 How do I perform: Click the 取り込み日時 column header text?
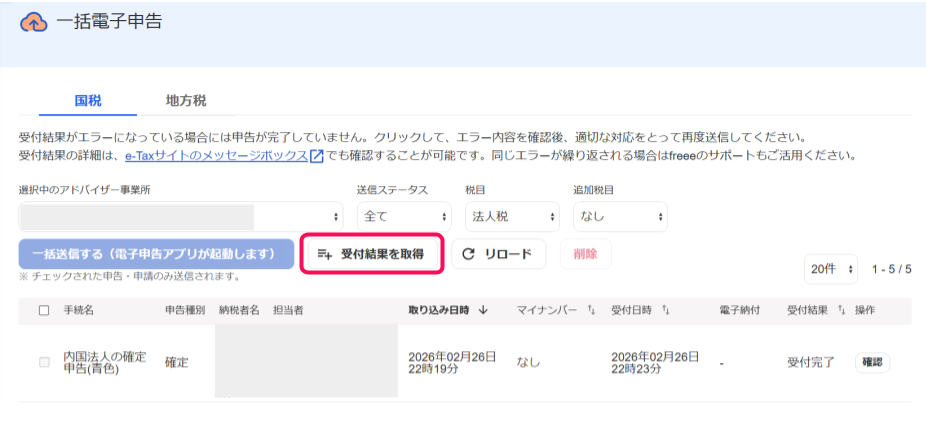(439, 310)
